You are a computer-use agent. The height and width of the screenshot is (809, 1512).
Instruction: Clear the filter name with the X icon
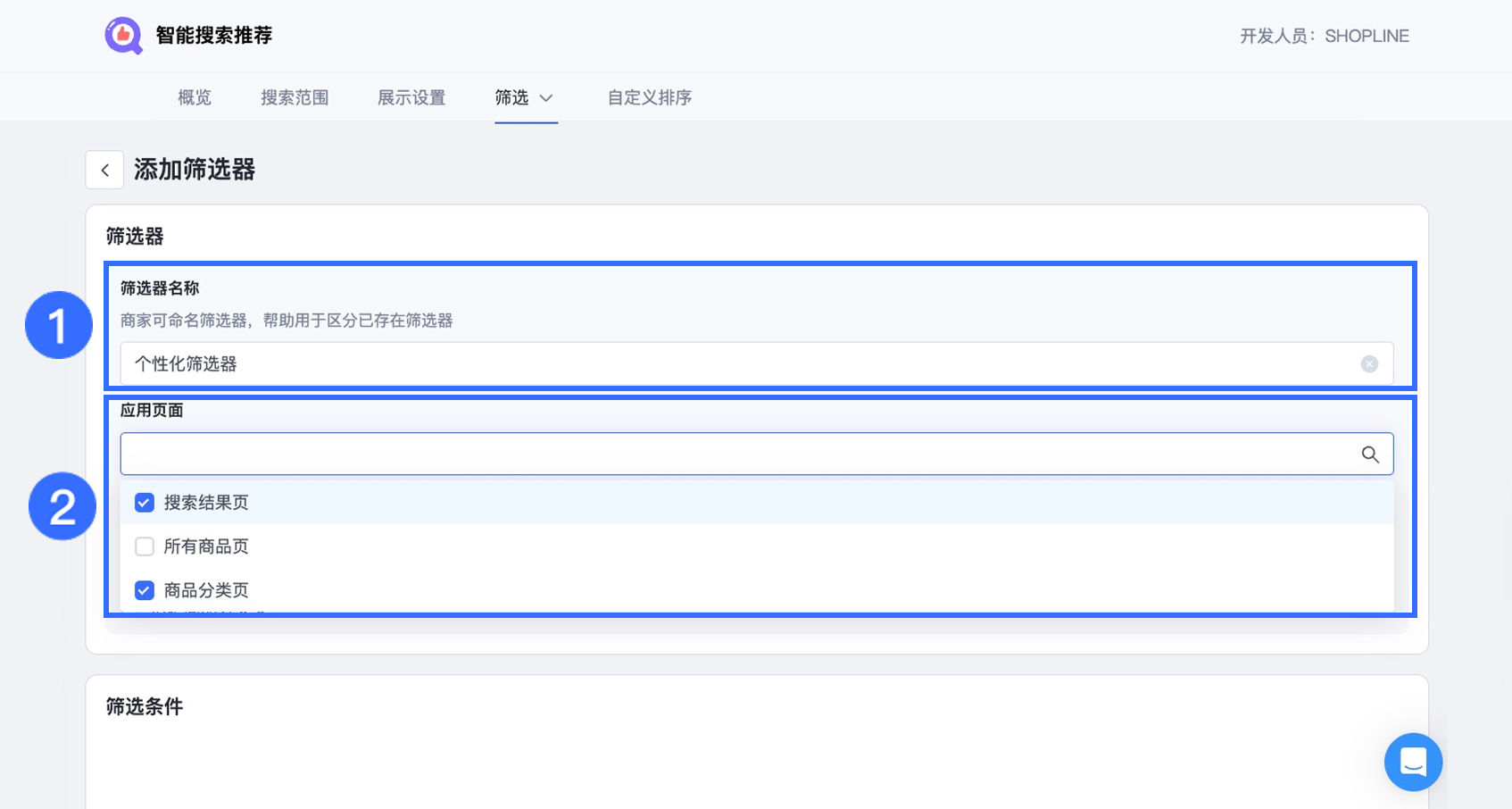click(1369, 364)
